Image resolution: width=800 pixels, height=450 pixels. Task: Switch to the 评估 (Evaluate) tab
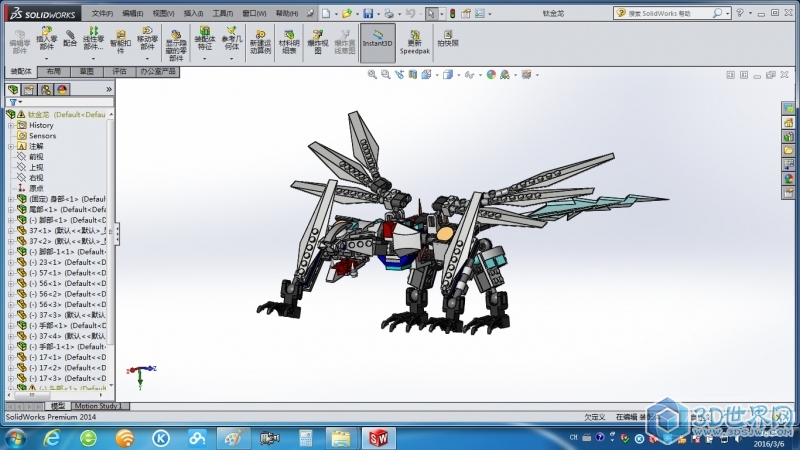(119, 72)
